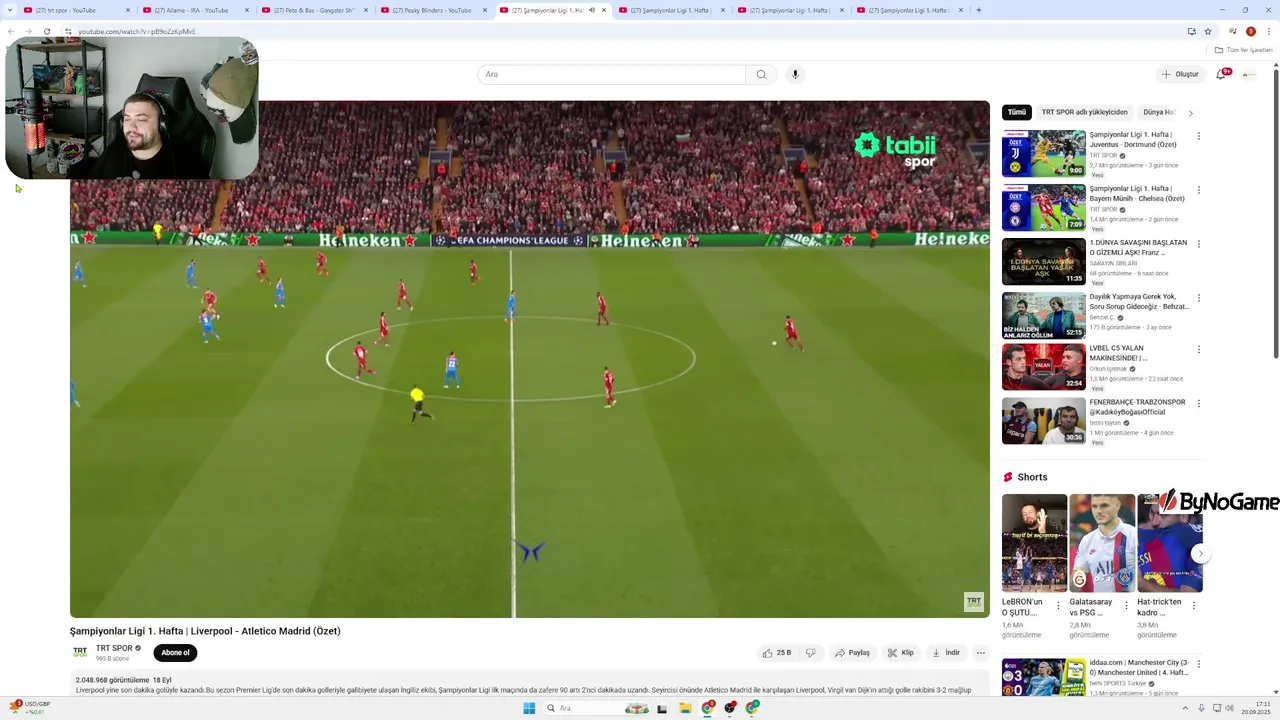Open options menu for Juventus - Dortmund video

pyautogui.click(x=1199, y=136)
